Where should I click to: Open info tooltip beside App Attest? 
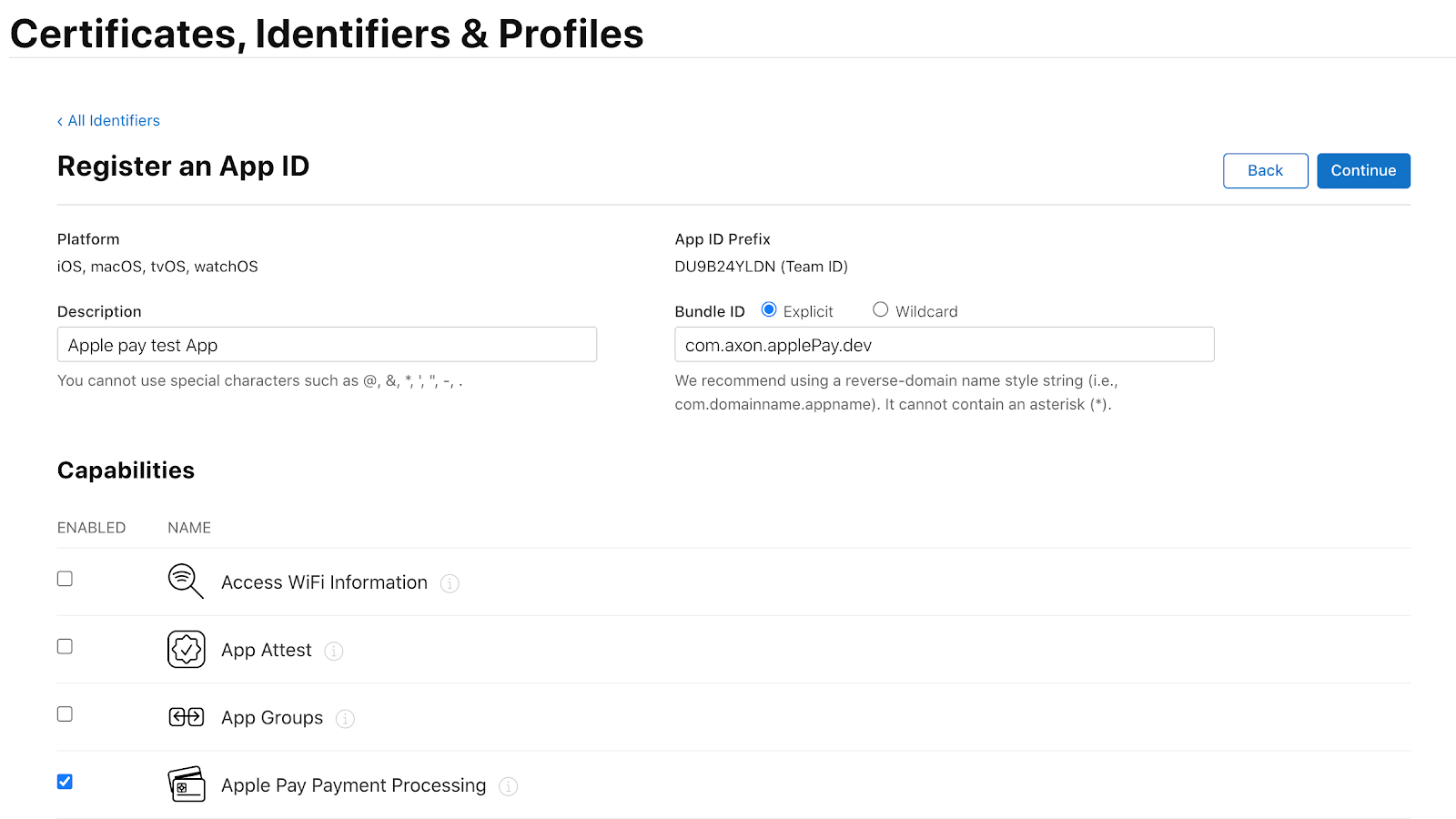pos(334,651)
